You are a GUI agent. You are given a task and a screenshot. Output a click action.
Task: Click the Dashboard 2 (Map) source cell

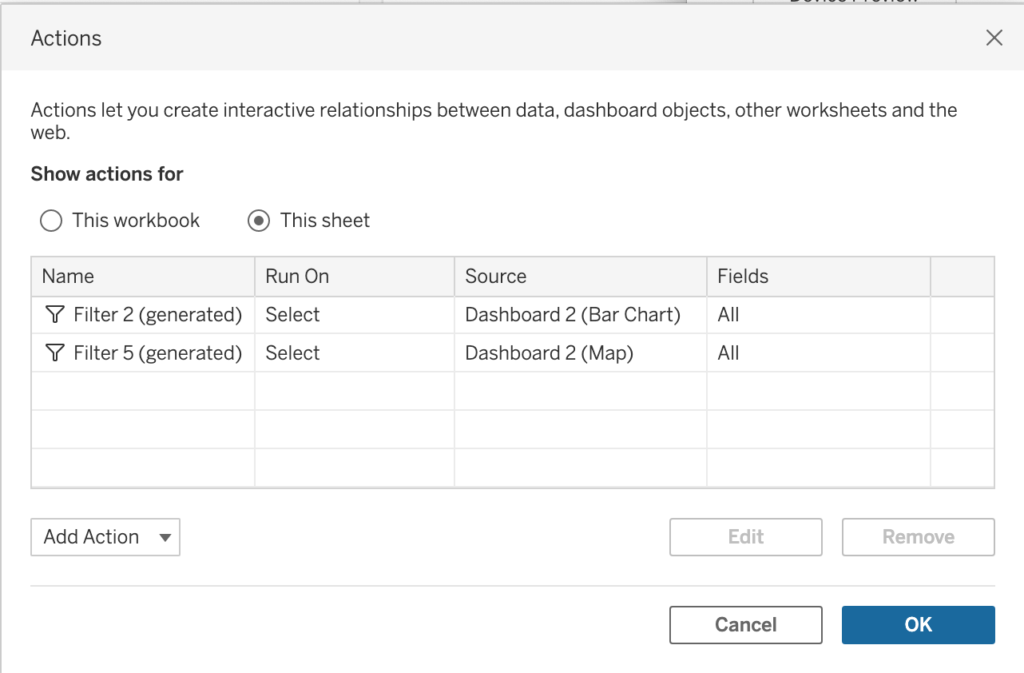pyautogui.click(x=549, y=353)
